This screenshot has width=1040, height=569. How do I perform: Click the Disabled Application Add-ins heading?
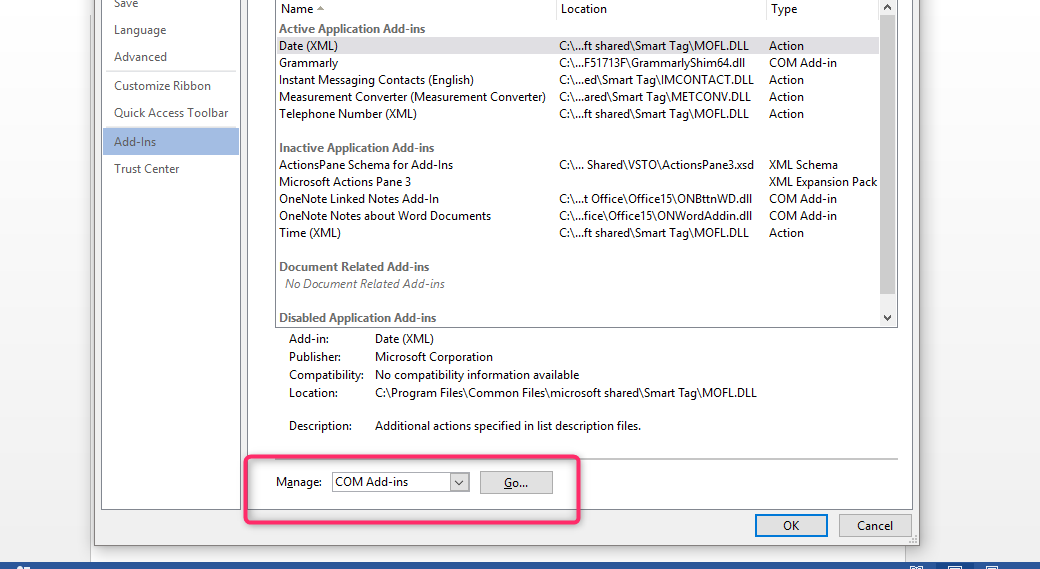tap(357, 318)
